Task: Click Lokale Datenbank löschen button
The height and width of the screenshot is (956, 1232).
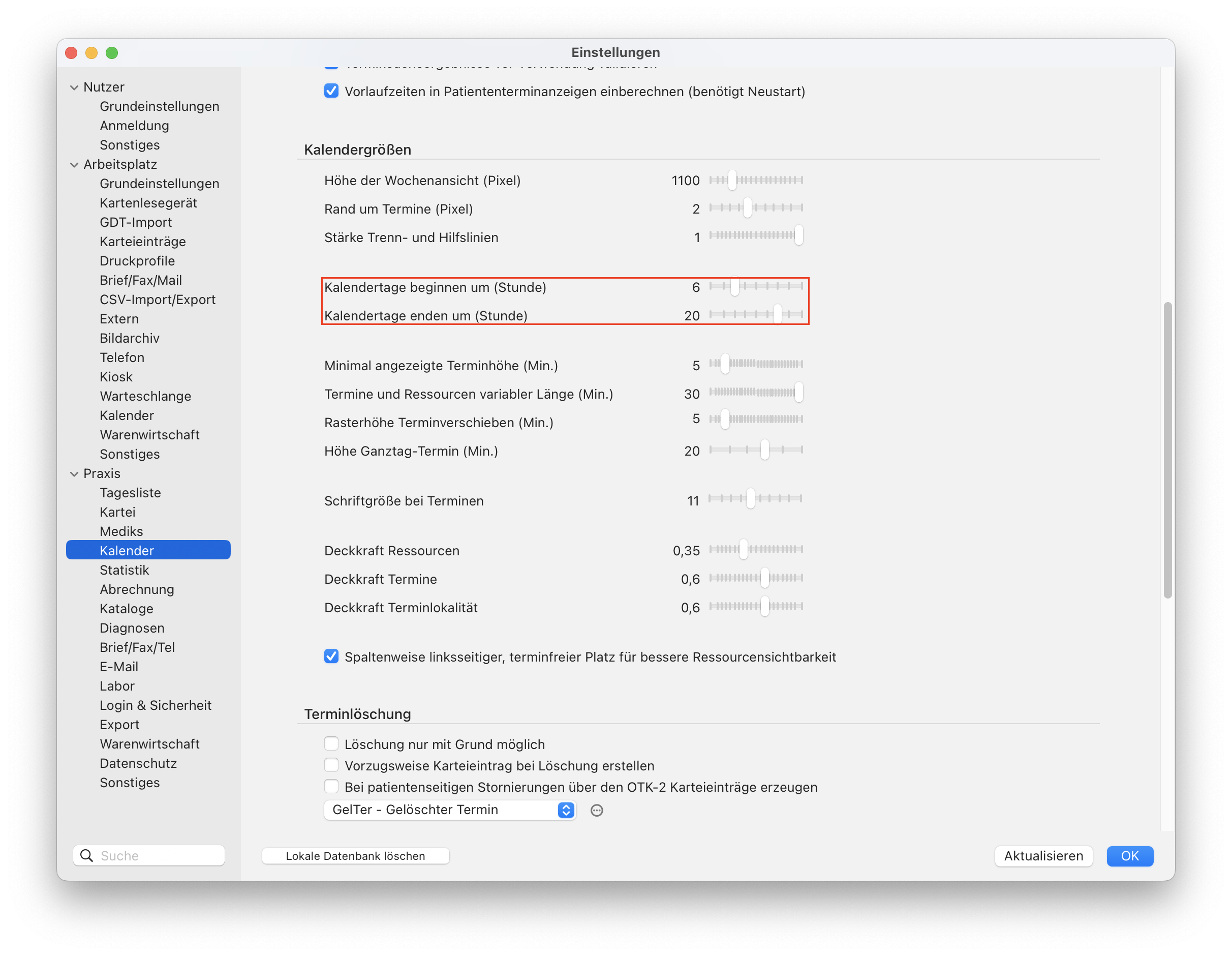Action: (x=355, y=855)
